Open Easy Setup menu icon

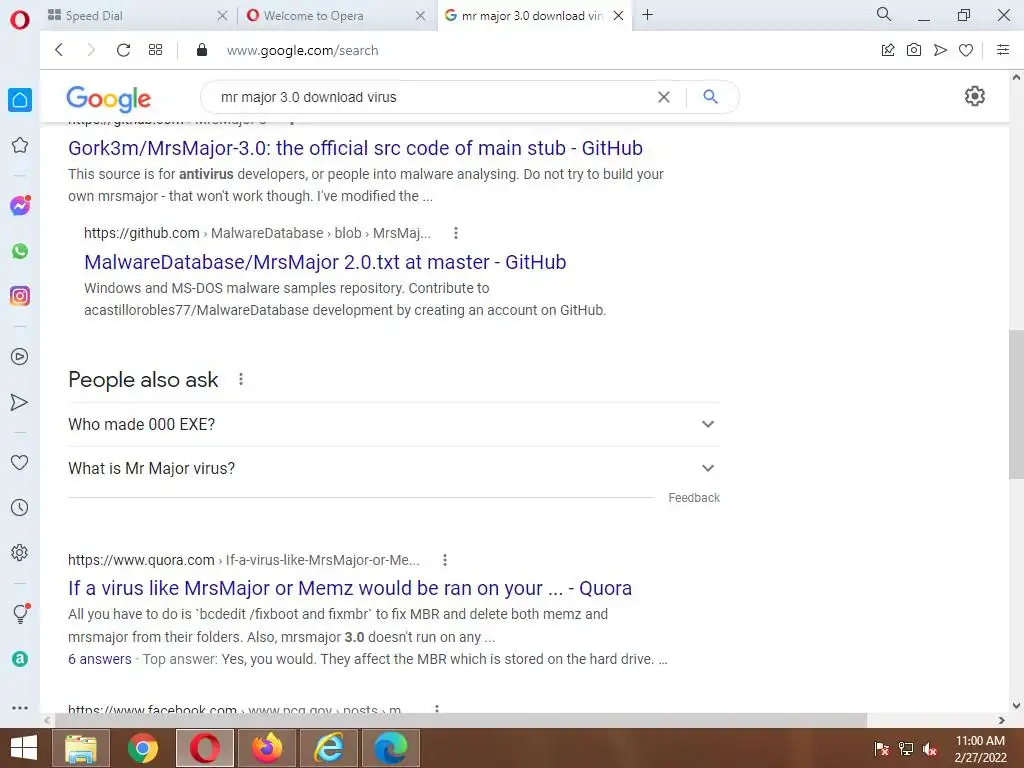pos(1003,50)
